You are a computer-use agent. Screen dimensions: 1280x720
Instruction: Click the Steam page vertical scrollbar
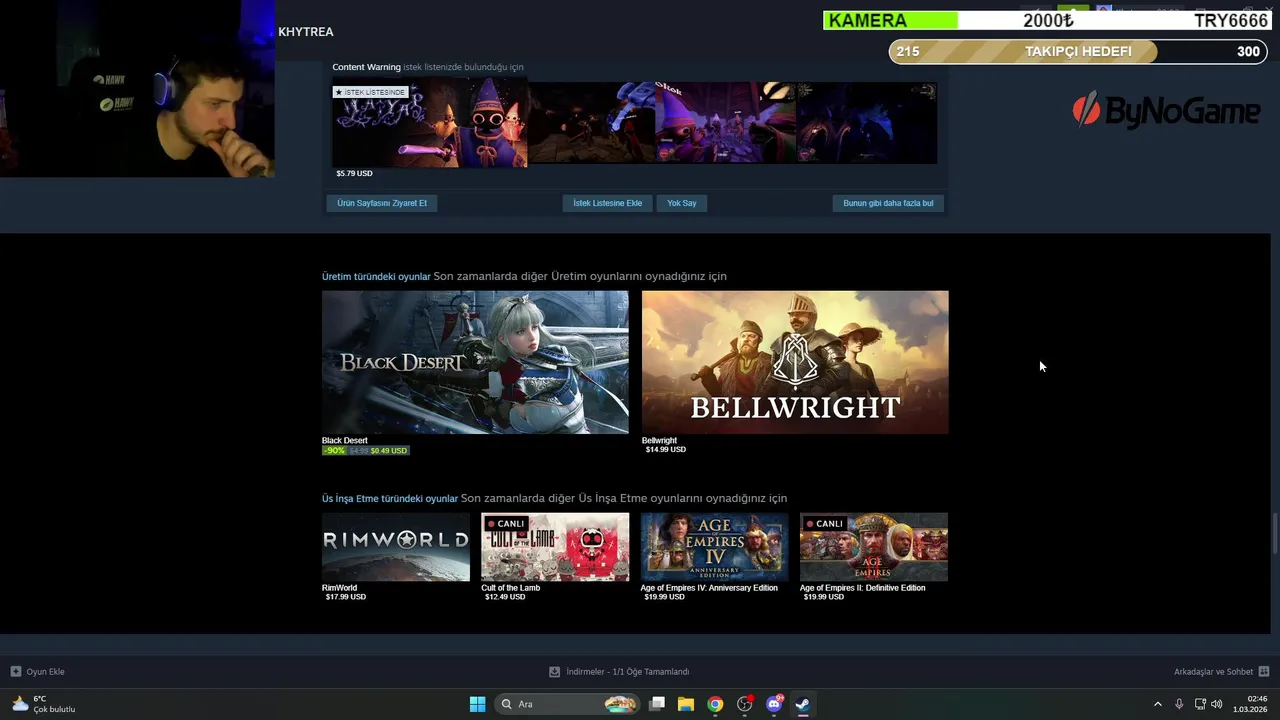[1275, 533]
